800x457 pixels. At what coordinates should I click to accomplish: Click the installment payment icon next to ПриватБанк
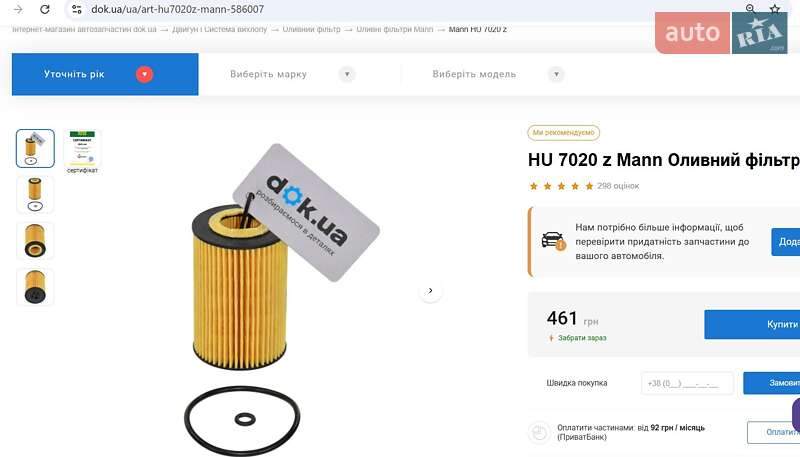click(x=539, y=433)
